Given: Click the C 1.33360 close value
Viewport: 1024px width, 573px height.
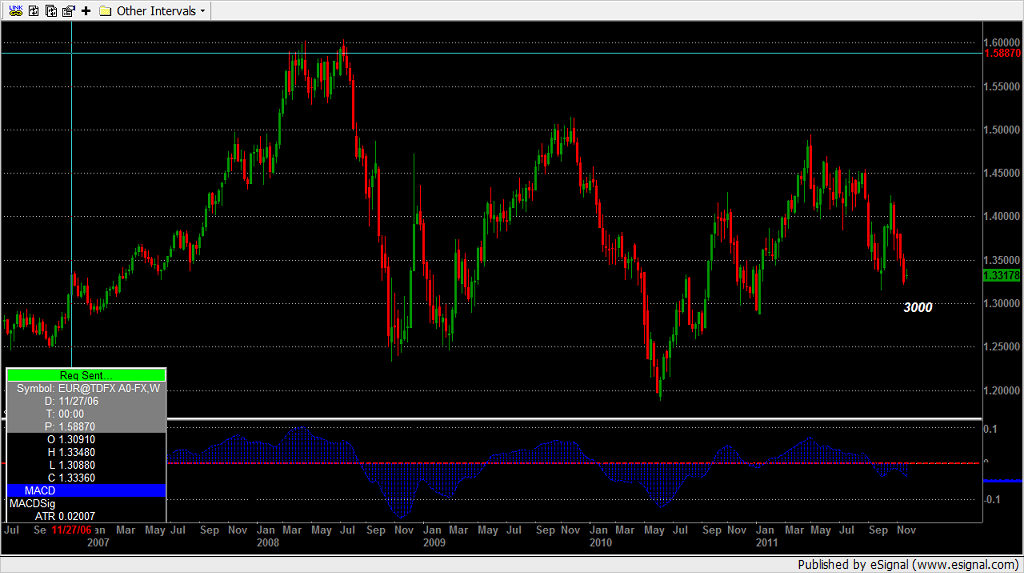Looking at the screenshot, I should point(76,478).
